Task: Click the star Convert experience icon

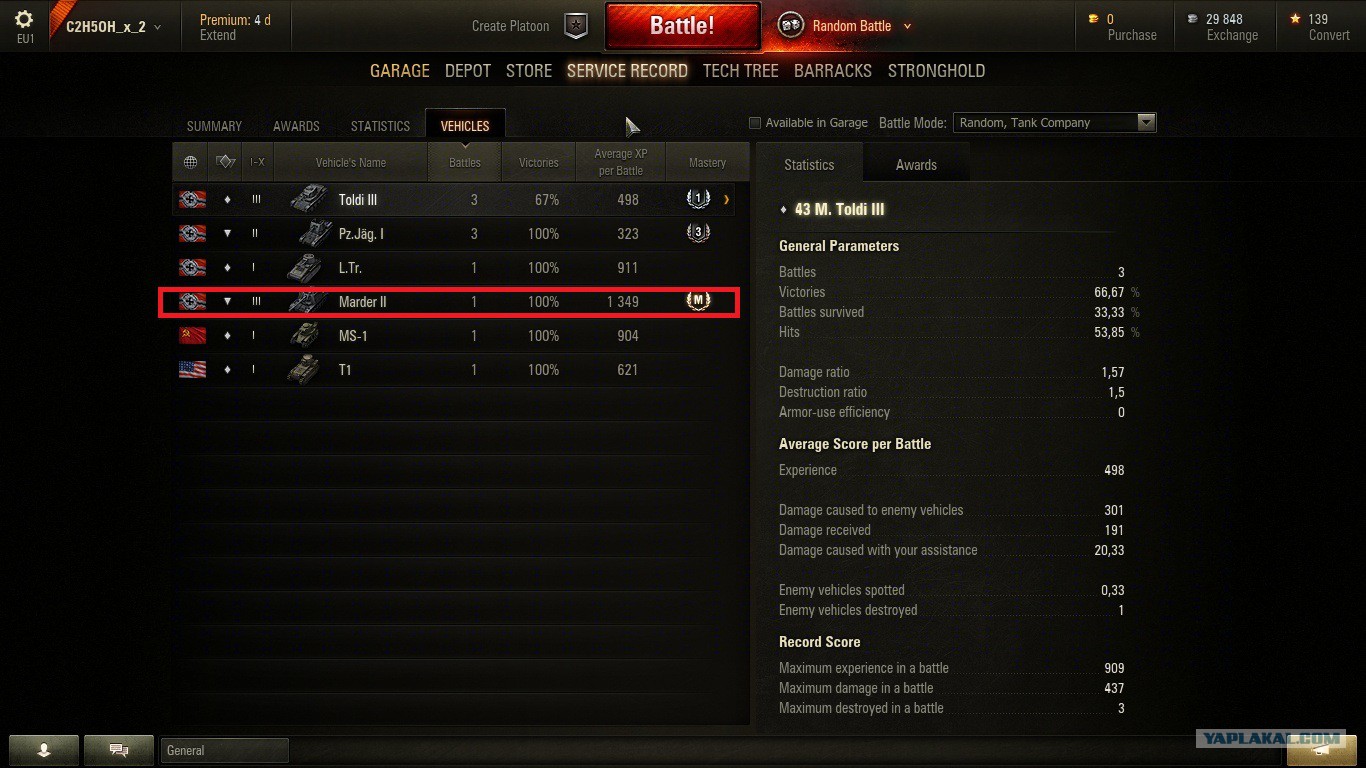Action: [1295, 19]
